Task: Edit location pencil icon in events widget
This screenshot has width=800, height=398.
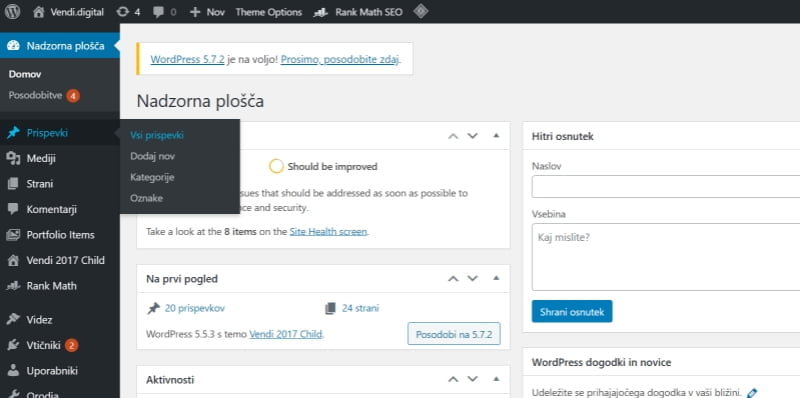Action: (x=751, y=393)
